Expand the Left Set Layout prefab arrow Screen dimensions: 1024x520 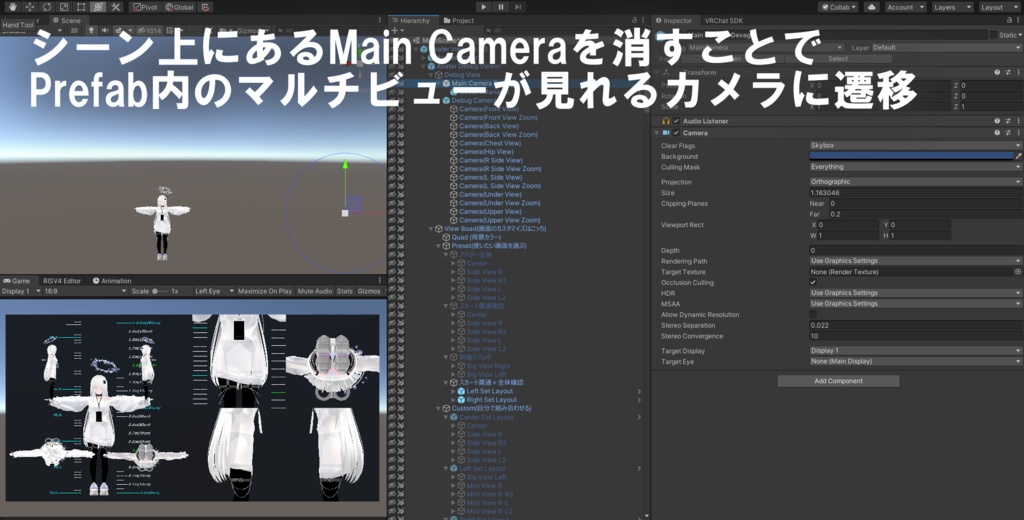[x=453, y=391]
